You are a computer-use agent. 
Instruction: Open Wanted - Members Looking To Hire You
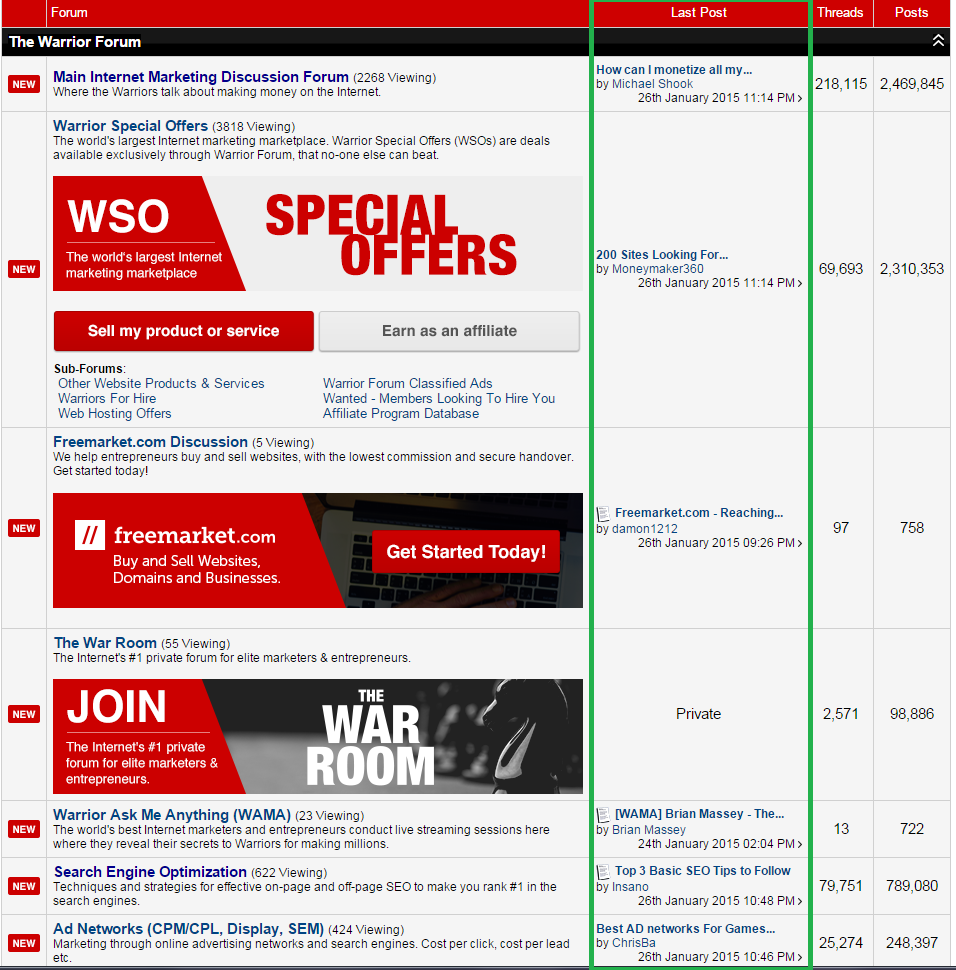(x=439, y=398)
